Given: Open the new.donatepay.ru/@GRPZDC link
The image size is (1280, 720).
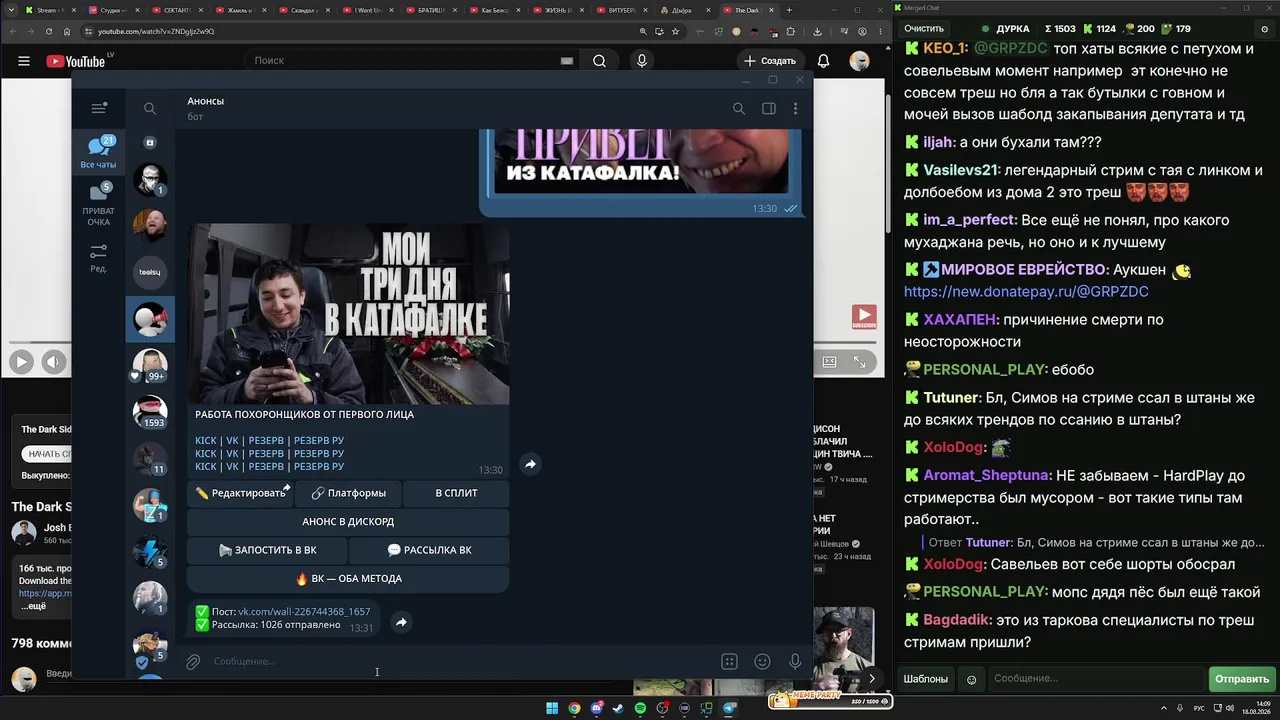Looking at the screenshot, I should [x=1026, y=292].
